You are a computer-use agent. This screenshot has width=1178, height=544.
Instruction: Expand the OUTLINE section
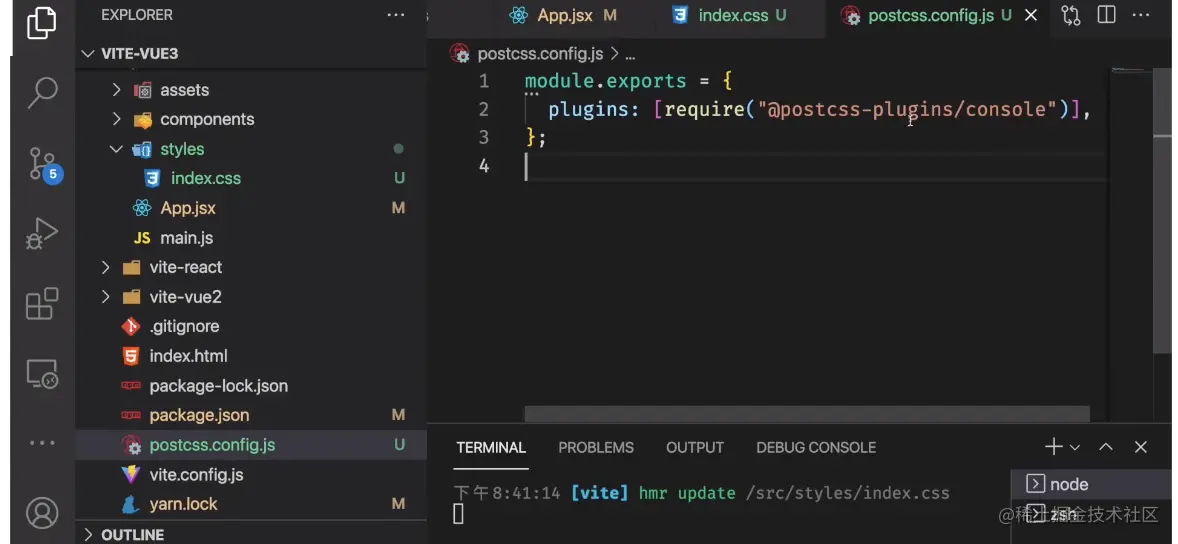[x=89, y=534]
